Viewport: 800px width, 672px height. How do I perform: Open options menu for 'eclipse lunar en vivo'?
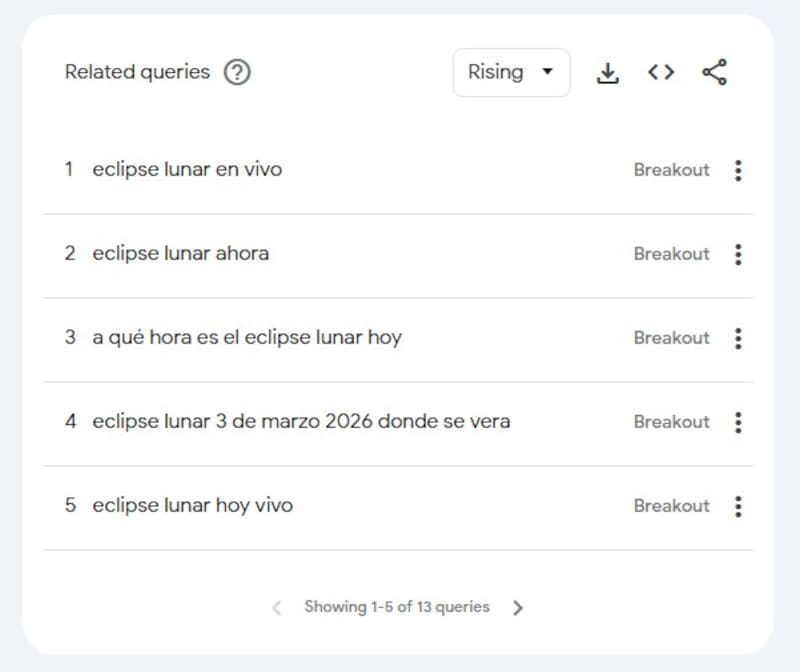pyautogui.click(x=738, y=170)
